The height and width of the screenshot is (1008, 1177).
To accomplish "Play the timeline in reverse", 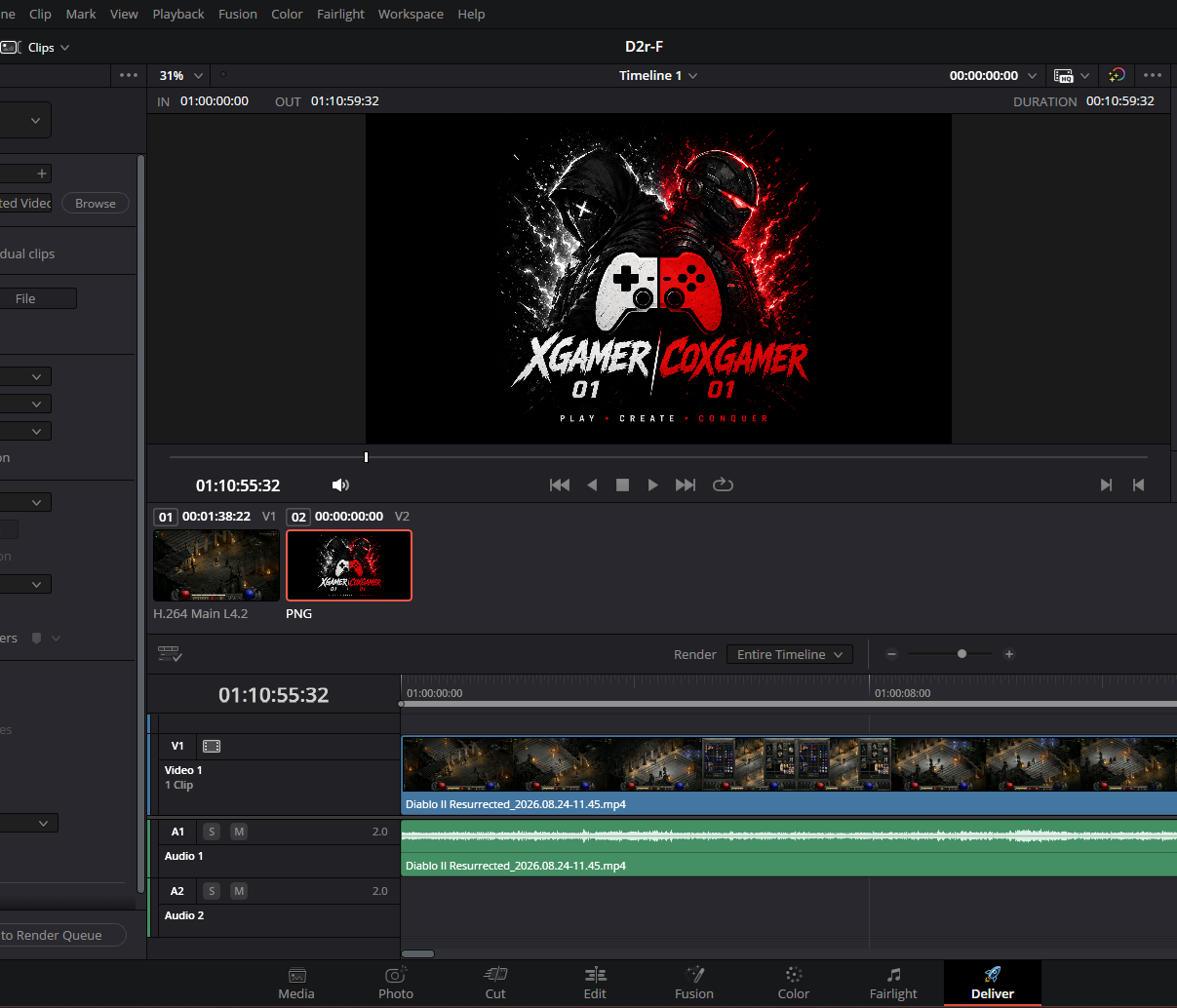I will (x=592, y=485).
